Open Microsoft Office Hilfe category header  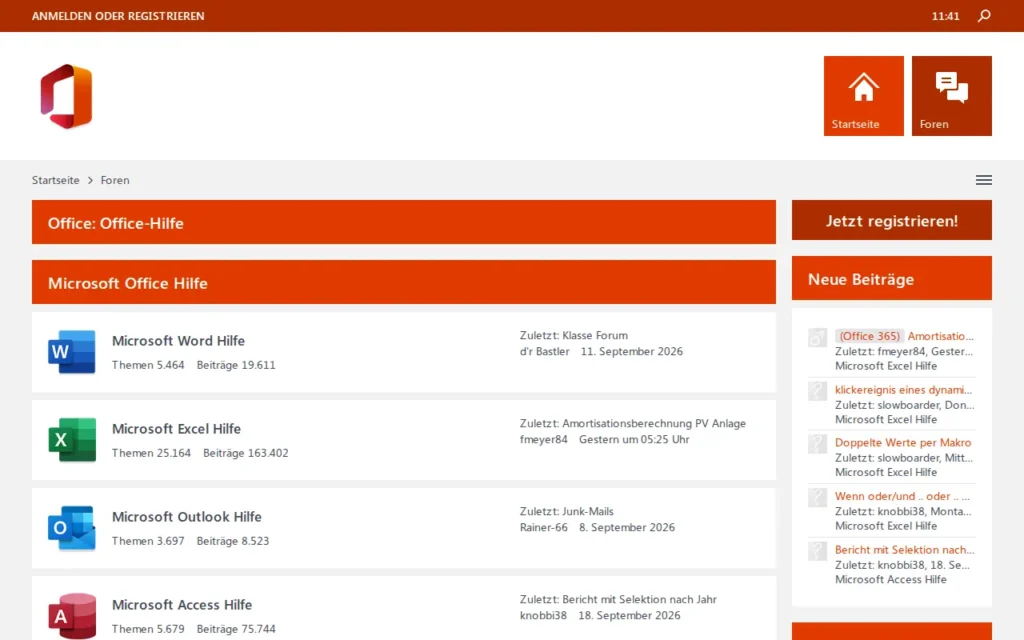coord(127,283)
